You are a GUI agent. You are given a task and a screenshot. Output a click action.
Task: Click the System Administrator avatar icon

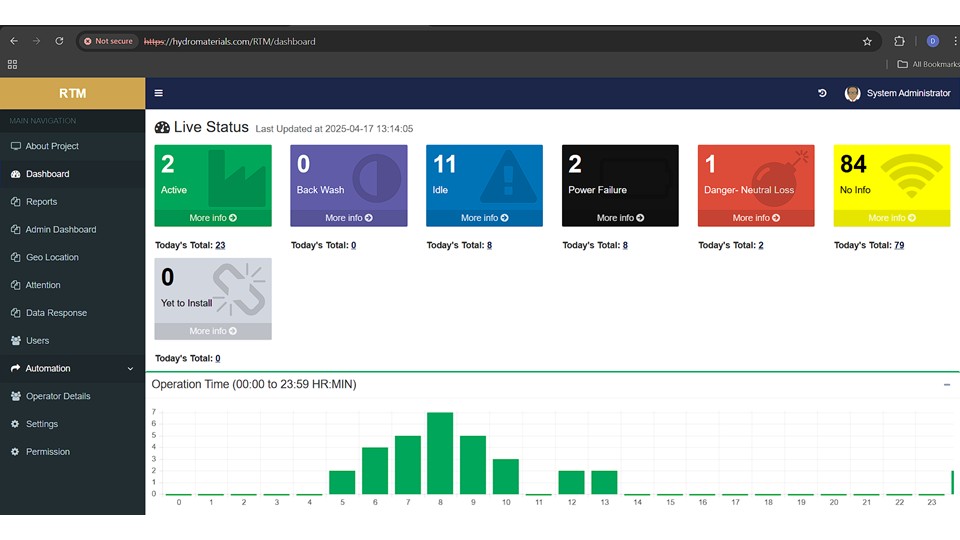852,93
